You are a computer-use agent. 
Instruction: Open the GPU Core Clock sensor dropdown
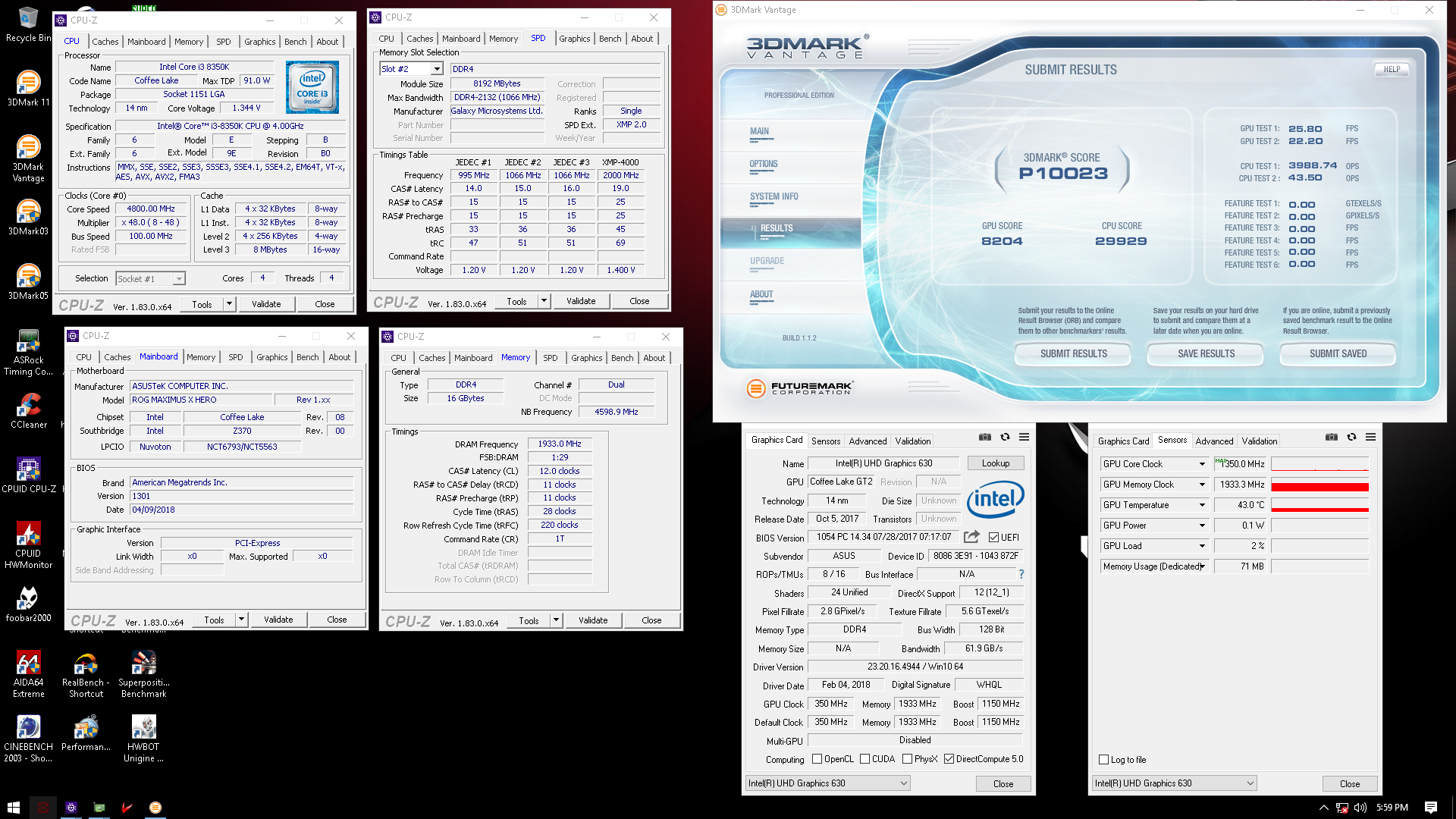1201,464
